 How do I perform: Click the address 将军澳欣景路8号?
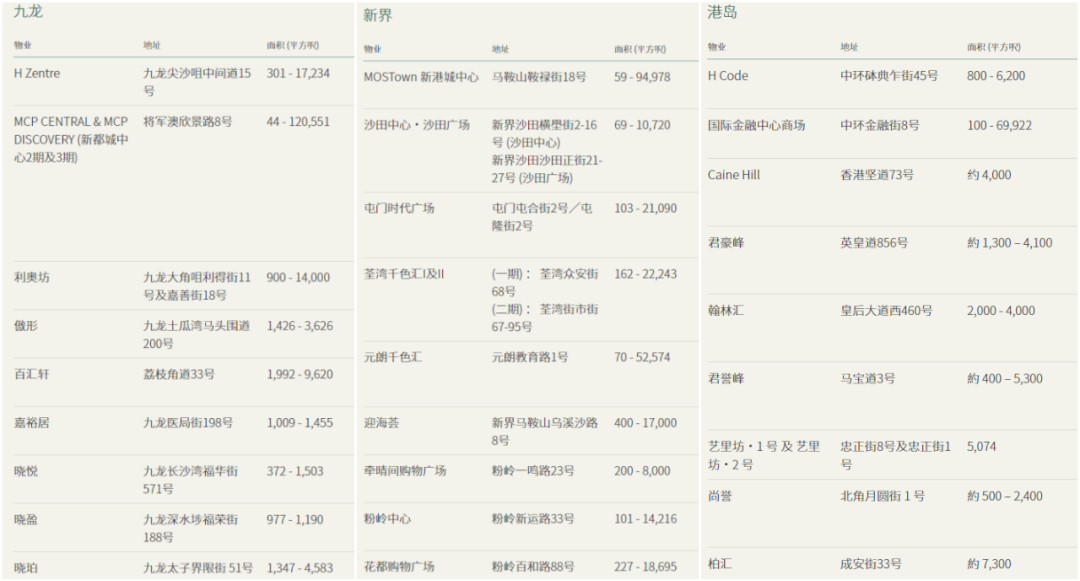pyautogui.click(x=187, y=122)
